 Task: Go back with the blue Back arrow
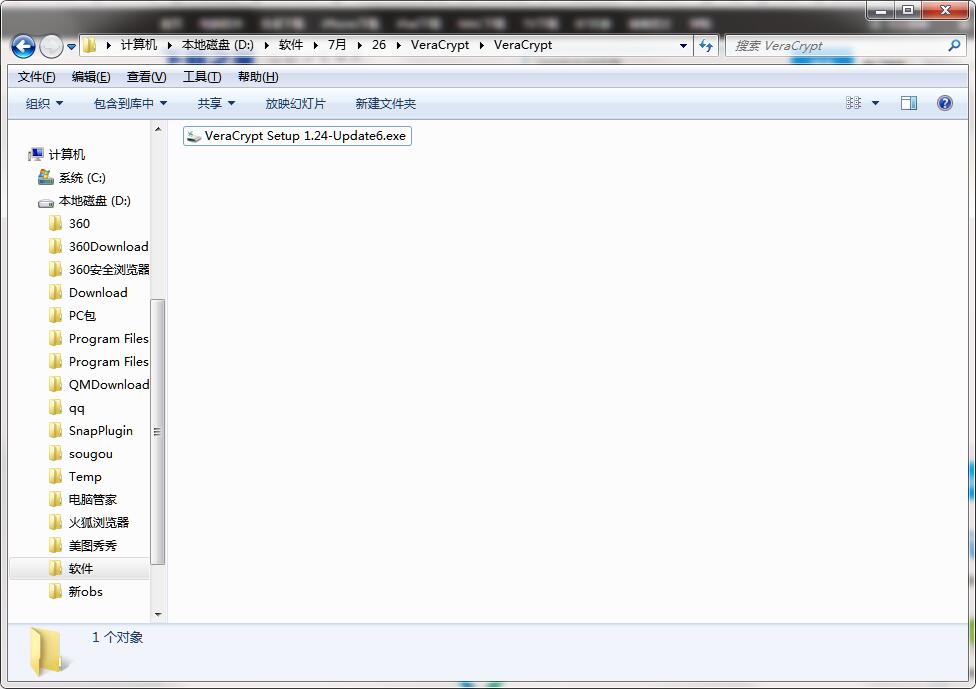point(23,46)
